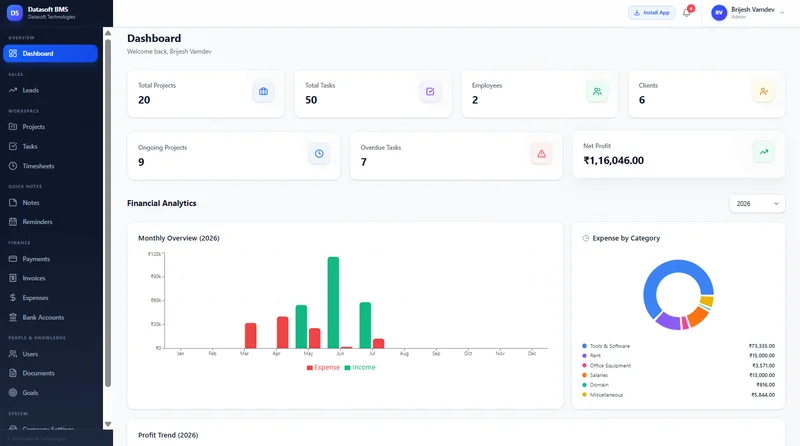Viewport: 800px width, 446px height.
Task: Click the Tools & Software blue swatch
Action: 584,346
